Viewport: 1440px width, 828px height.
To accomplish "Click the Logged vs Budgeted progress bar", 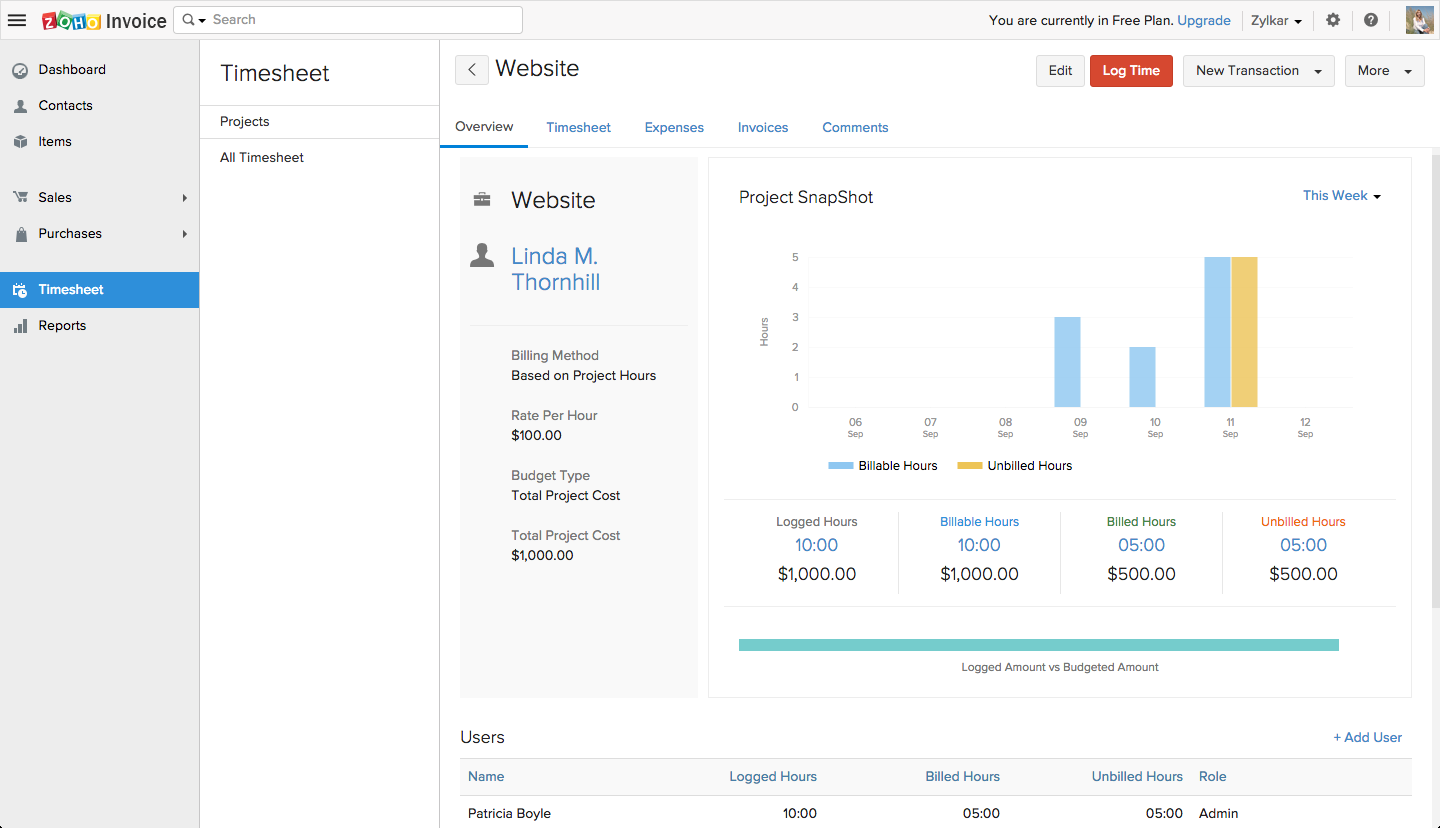I will pos(1038,645).
